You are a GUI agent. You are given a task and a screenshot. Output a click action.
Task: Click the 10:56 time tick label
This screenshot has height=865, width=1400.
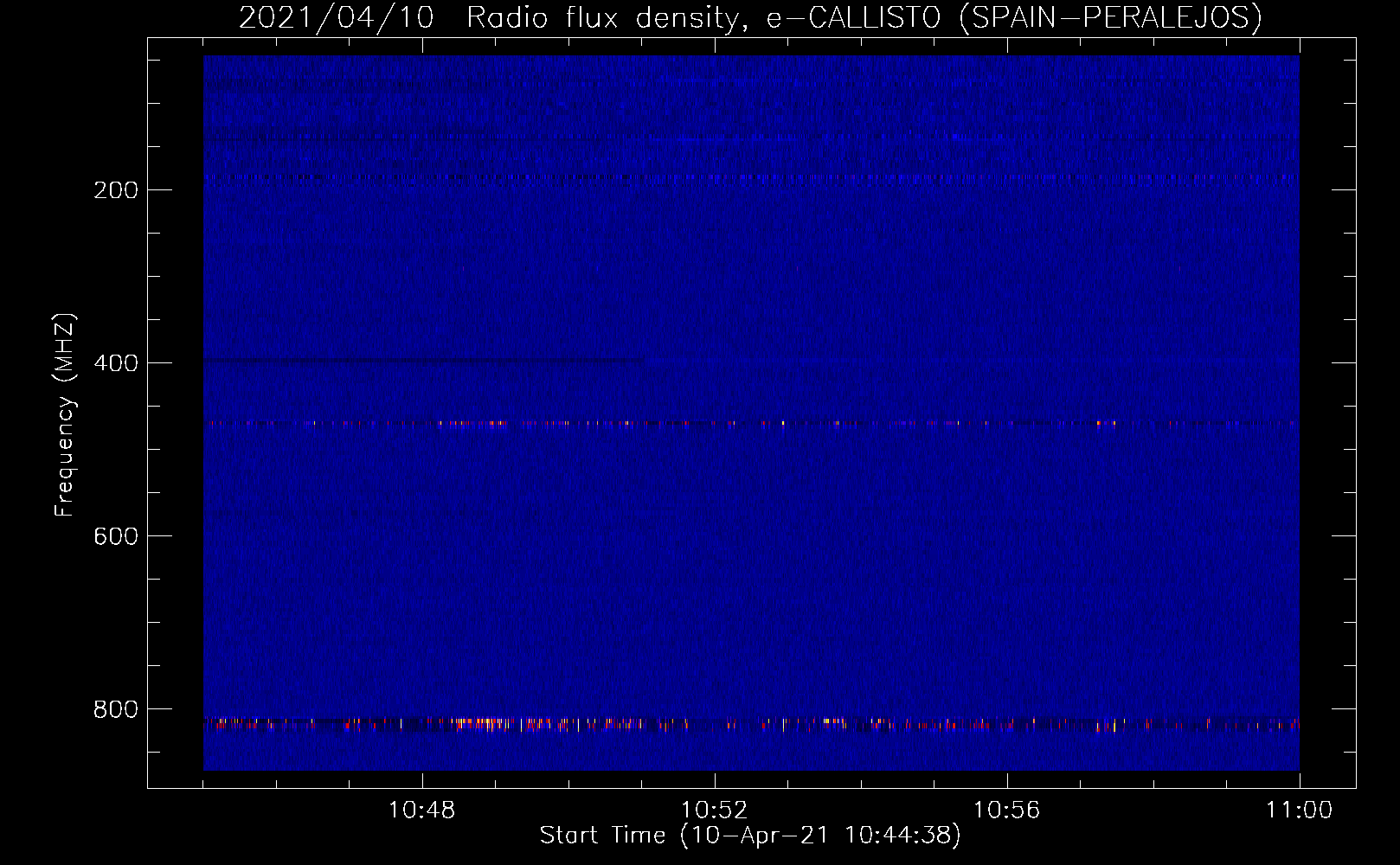pos(1006,811)
